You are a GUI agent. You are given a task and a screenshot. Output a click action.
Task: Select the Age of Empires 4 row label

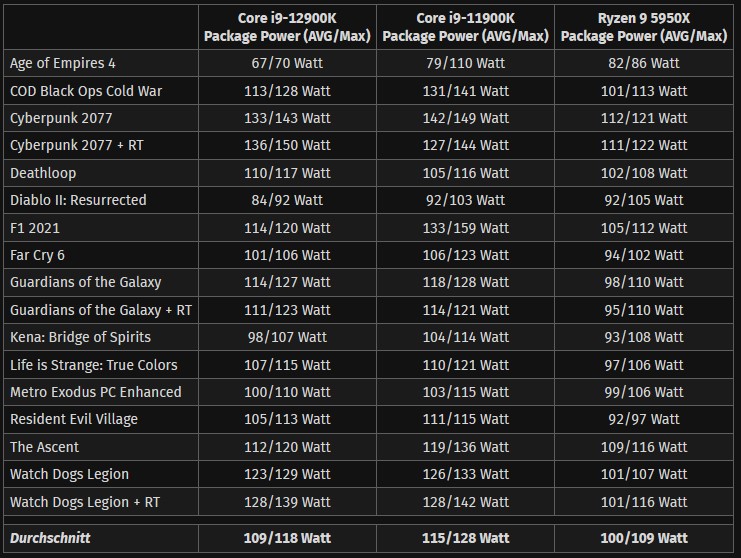[x=63, y=63]
